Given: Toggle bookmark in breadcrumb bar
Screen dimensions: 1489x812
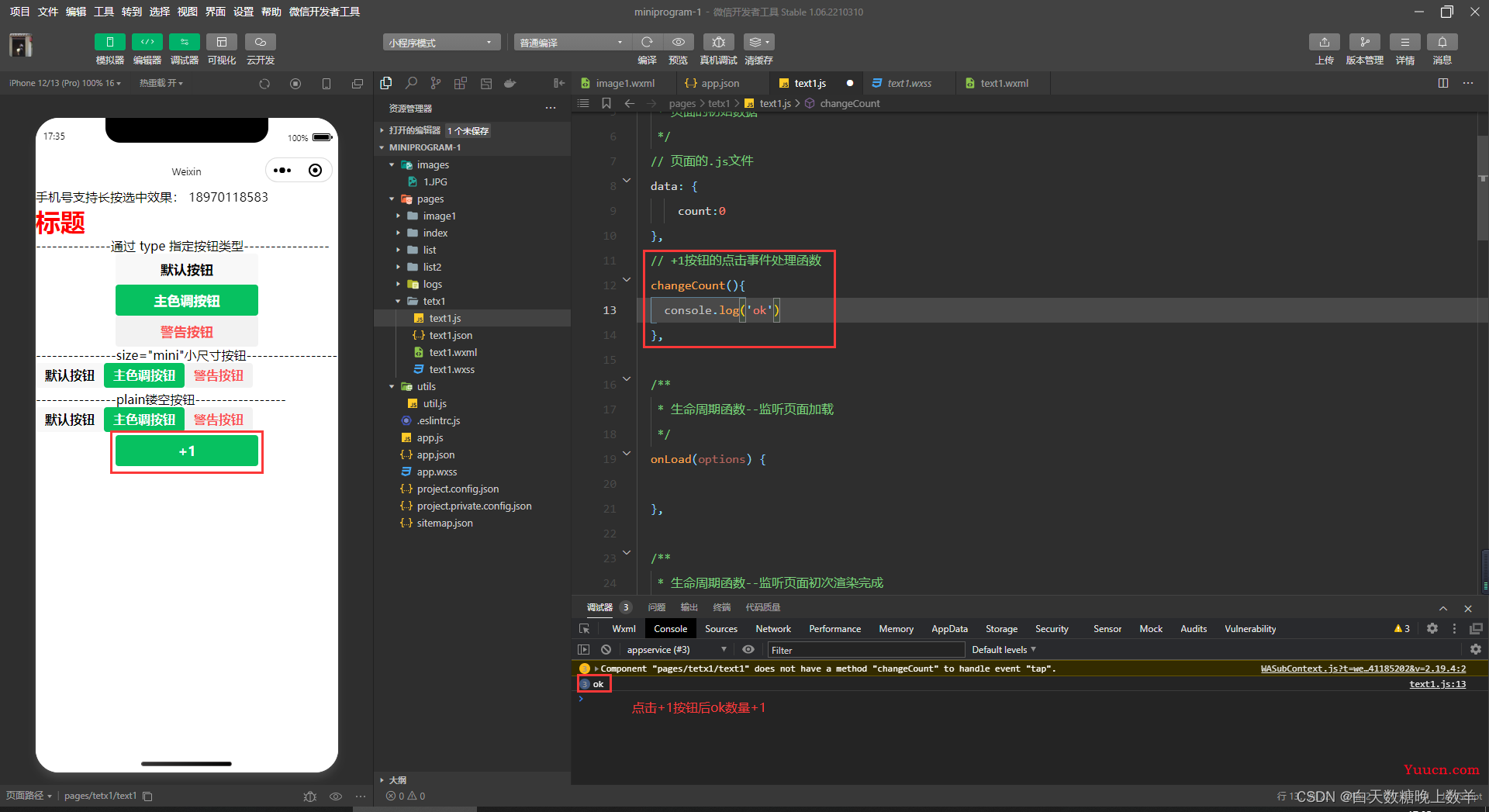Looking at the screenshot, I should pos(606,103).
